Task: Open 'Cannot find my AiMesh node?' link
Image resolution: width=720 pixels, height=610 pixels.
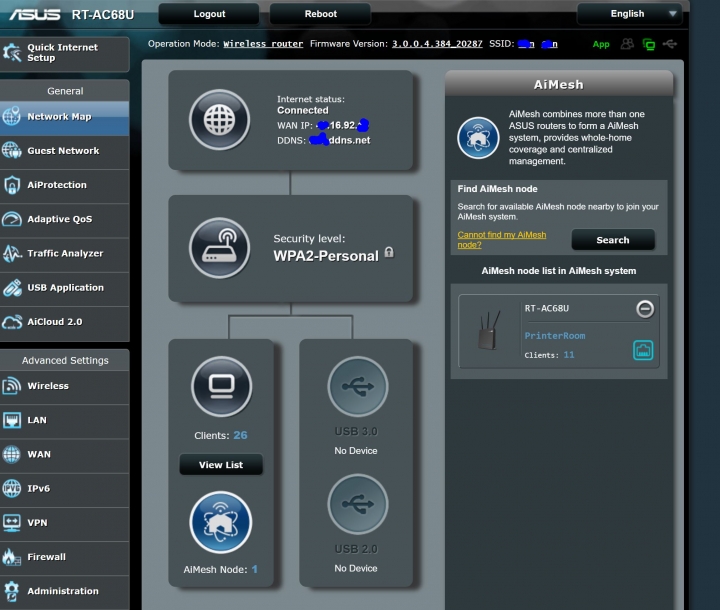Action: [x=501, y=239]
